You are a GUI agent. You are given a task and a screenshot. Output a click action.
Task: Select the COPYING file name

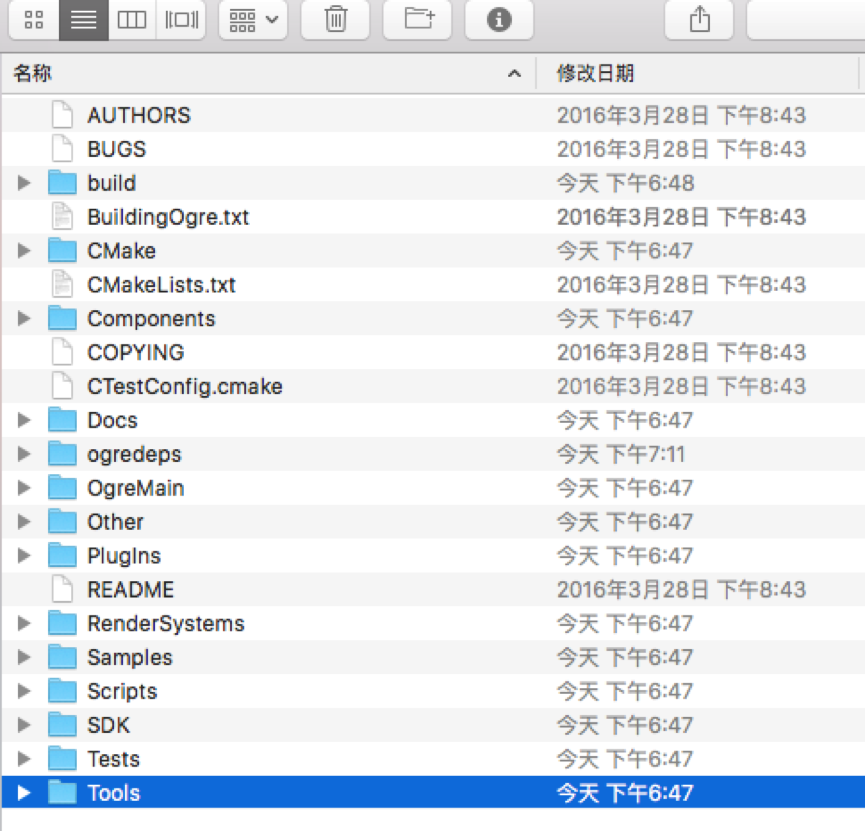(136, 353)
